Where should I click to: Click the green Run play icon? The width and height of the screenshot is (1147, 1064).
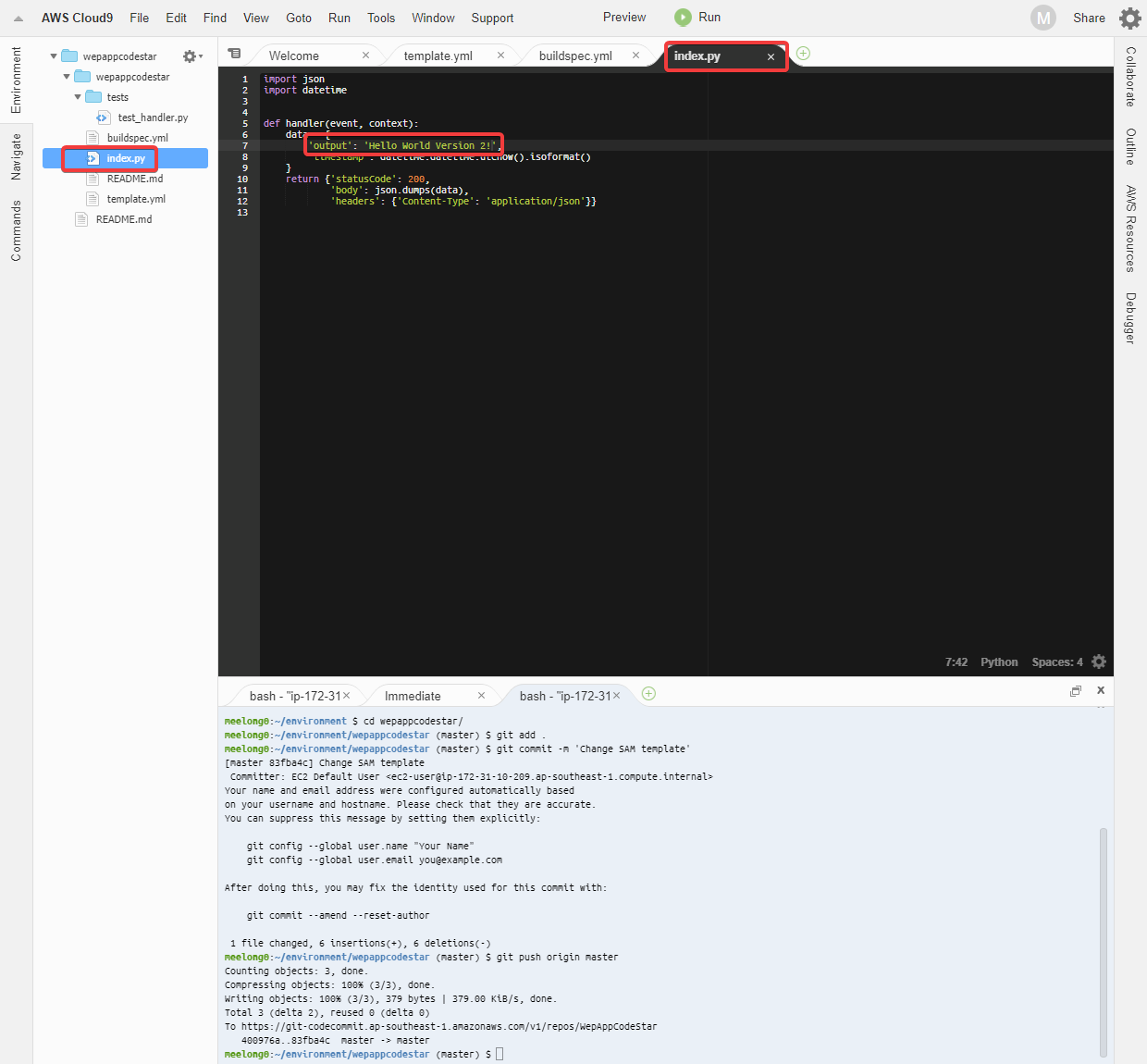pos(683,18)
